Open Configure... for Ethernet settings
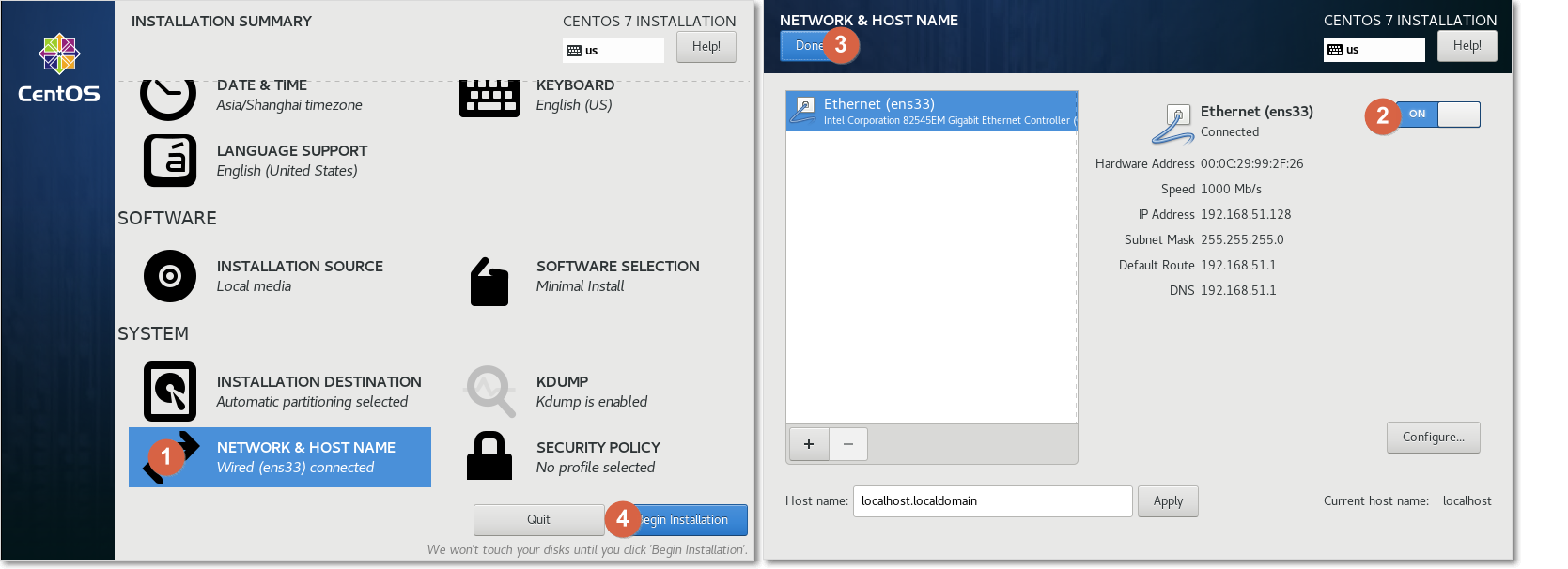 [1434, 438]
